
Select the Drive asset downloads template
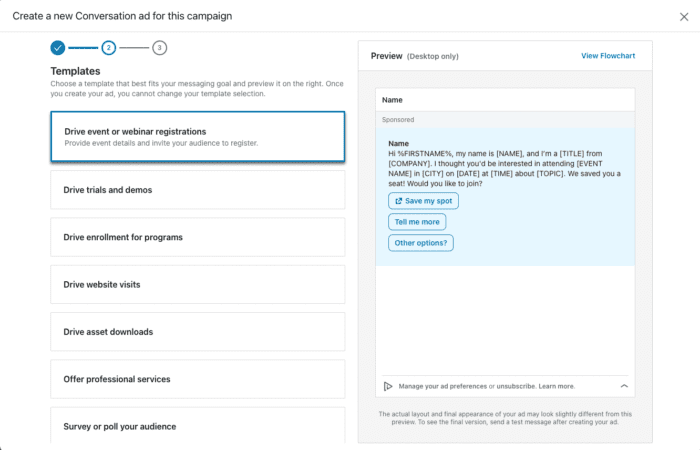pyautogui.click(x=197, y=332)
